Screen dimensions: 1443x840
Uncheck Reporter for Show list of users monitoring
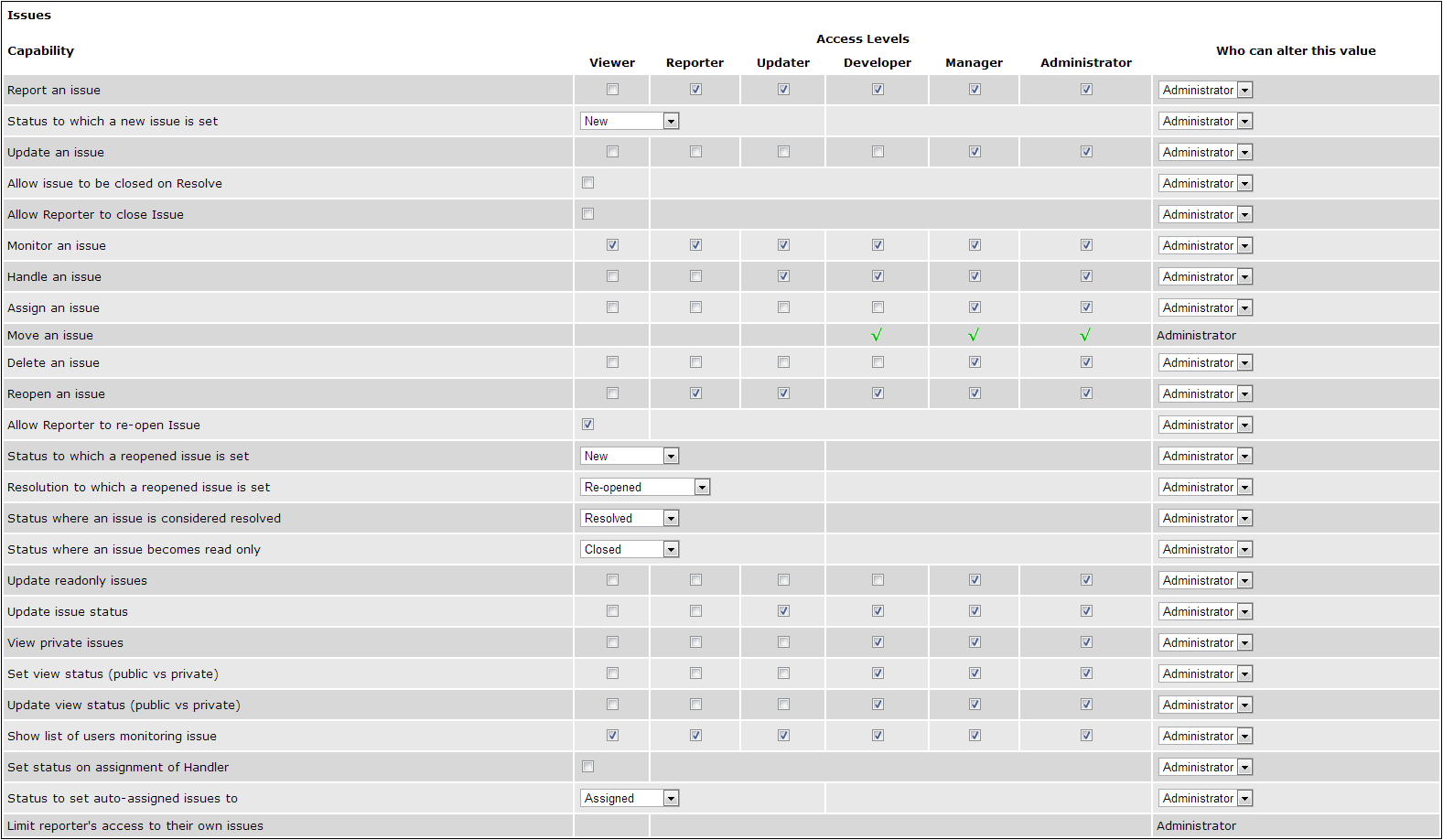click(695, 736)
